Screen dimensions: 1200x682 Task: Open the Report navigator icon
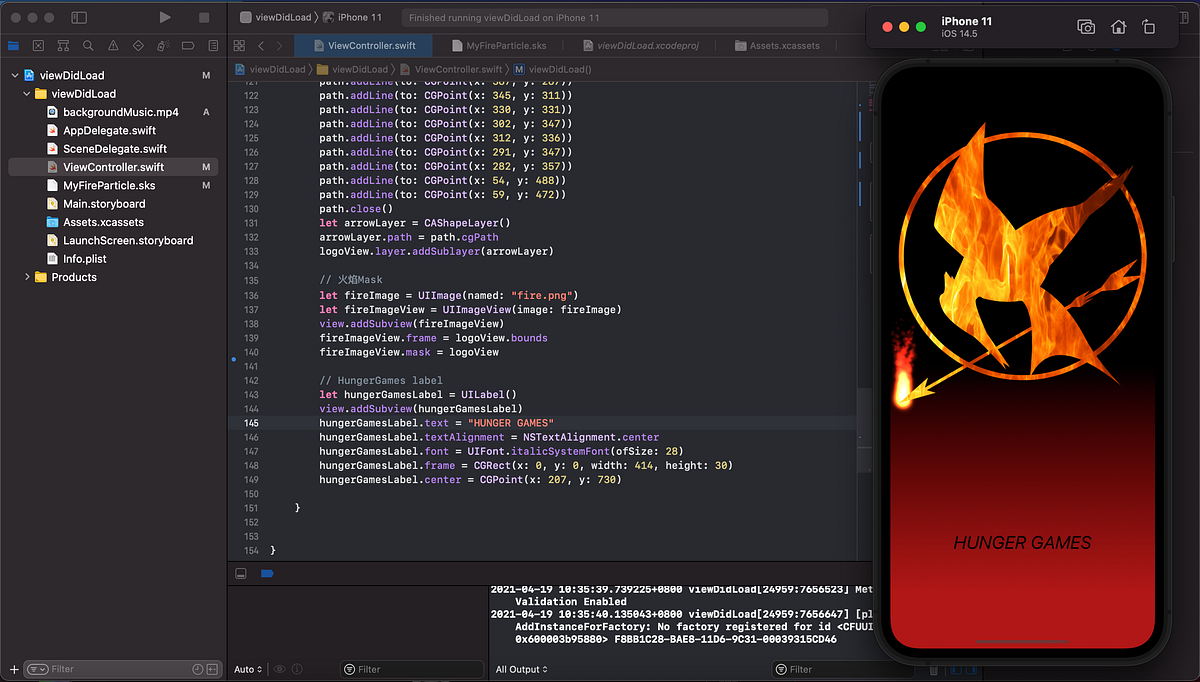[212, 45]
